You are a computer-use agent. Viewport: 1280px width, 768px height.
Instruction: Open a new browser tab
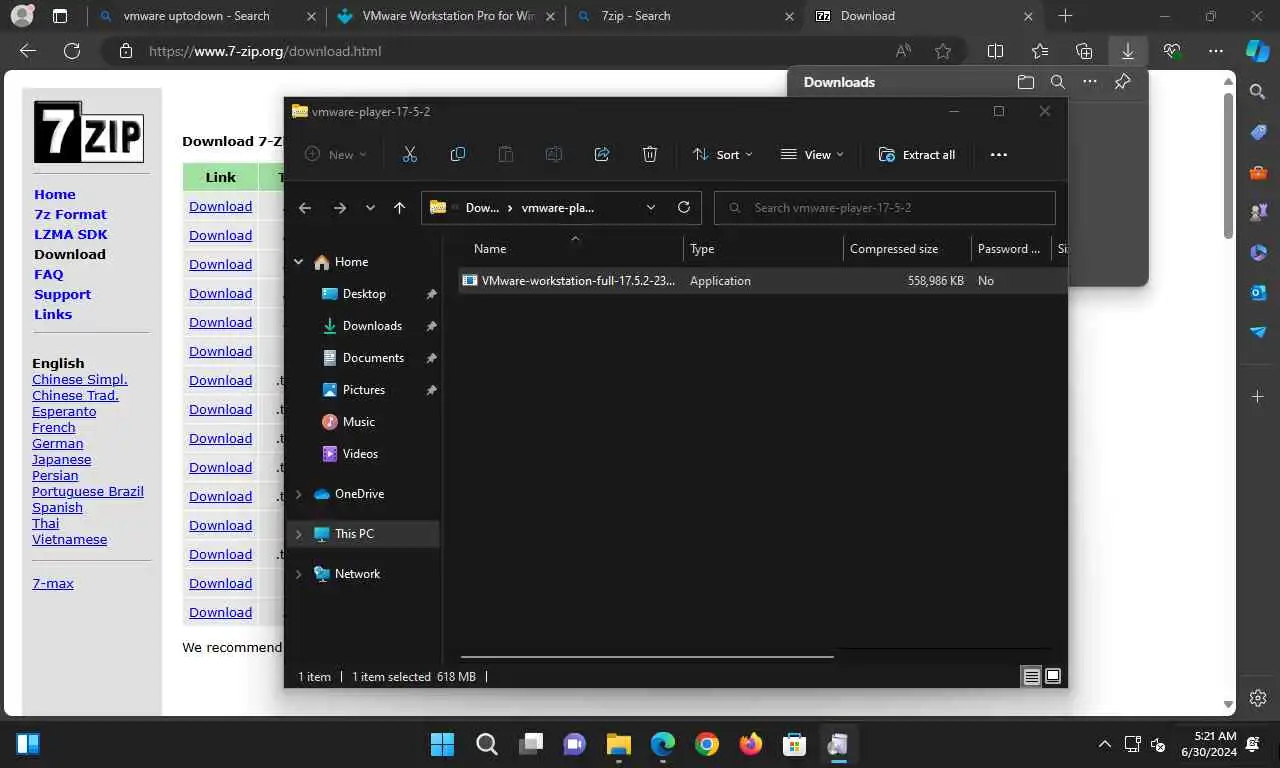[1065, 16]
